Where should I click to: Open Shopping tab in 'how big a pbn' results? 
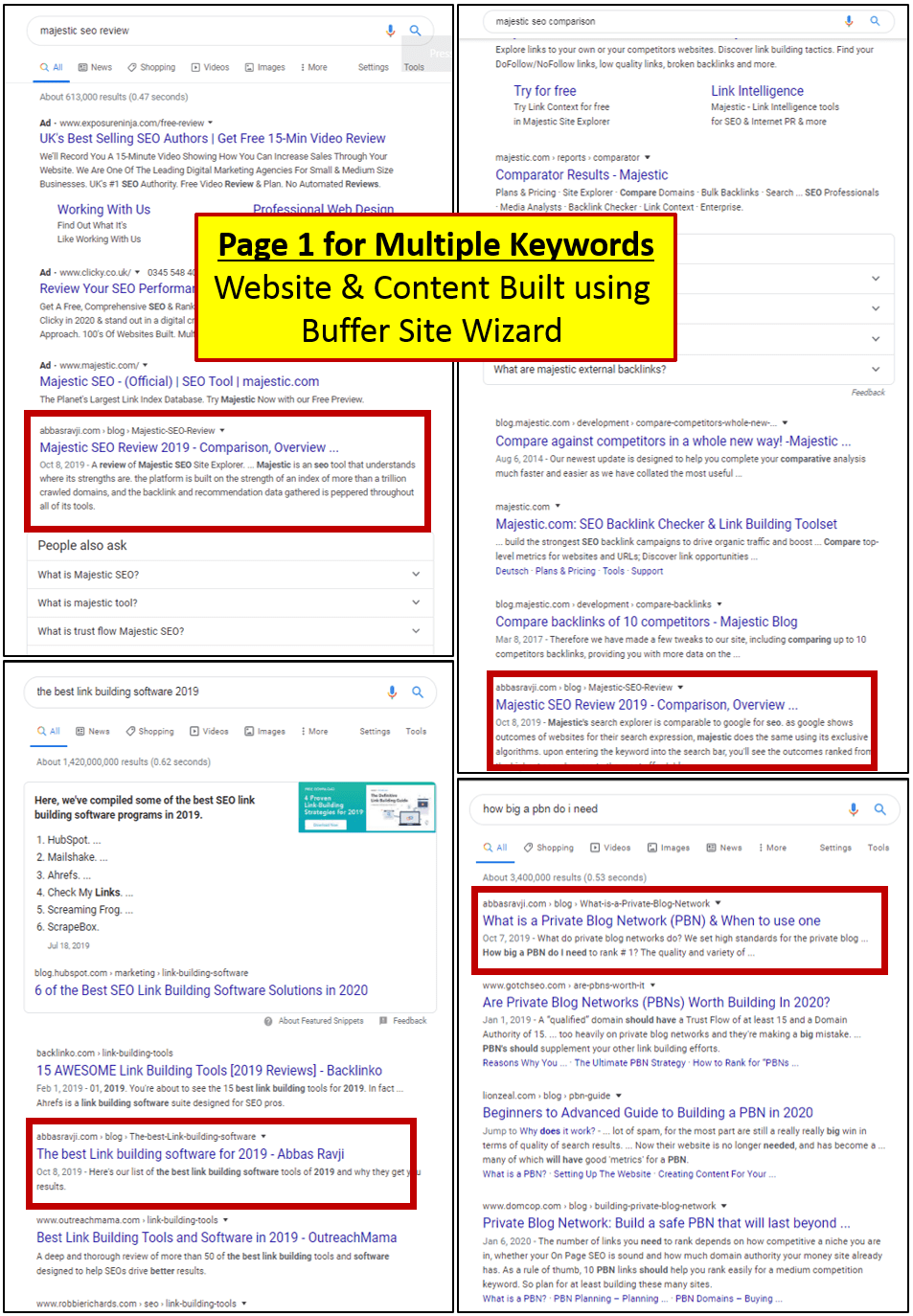tap(549, 848)
